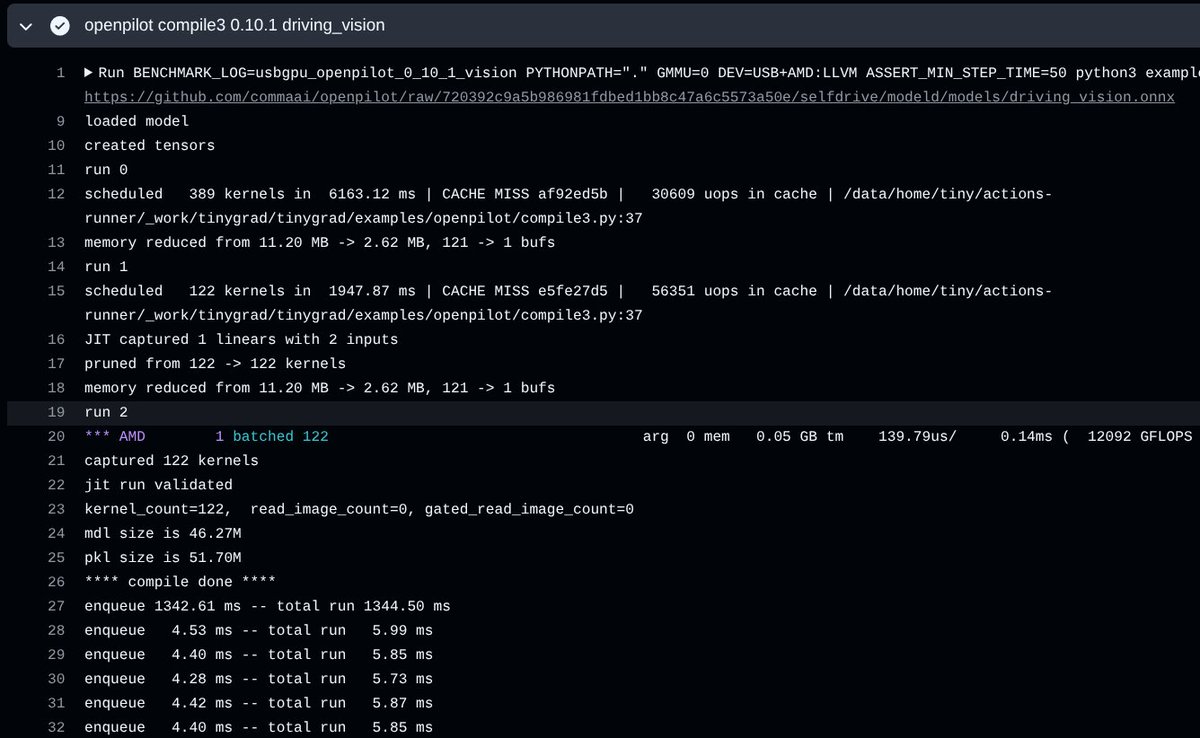Click the 'jit run validated' log line
Image resolution: width=1200 pixels, height=738 pixels.
tap(158, 485)
